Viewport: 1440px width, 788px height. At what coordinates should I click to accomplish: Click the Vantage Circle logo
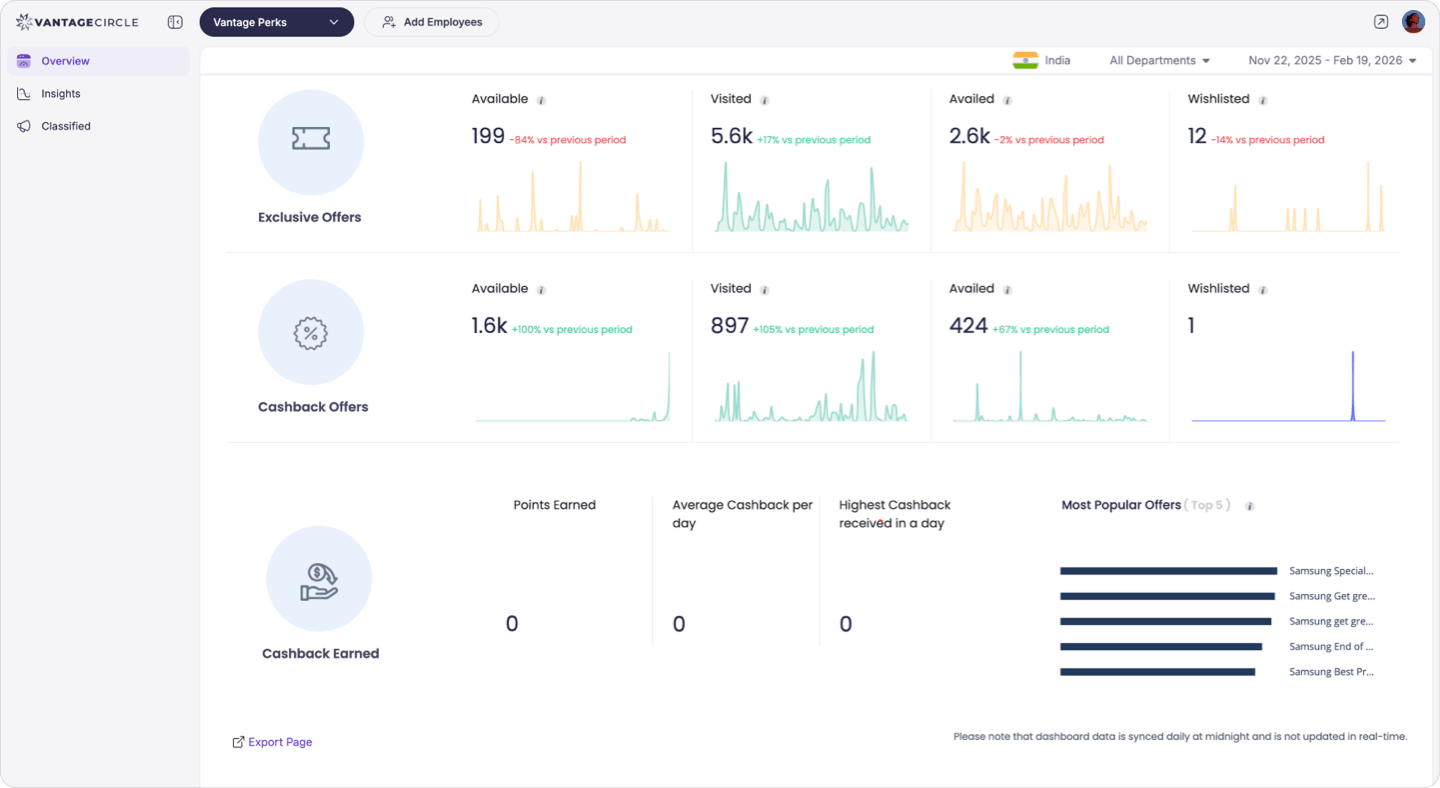point(77,21)
